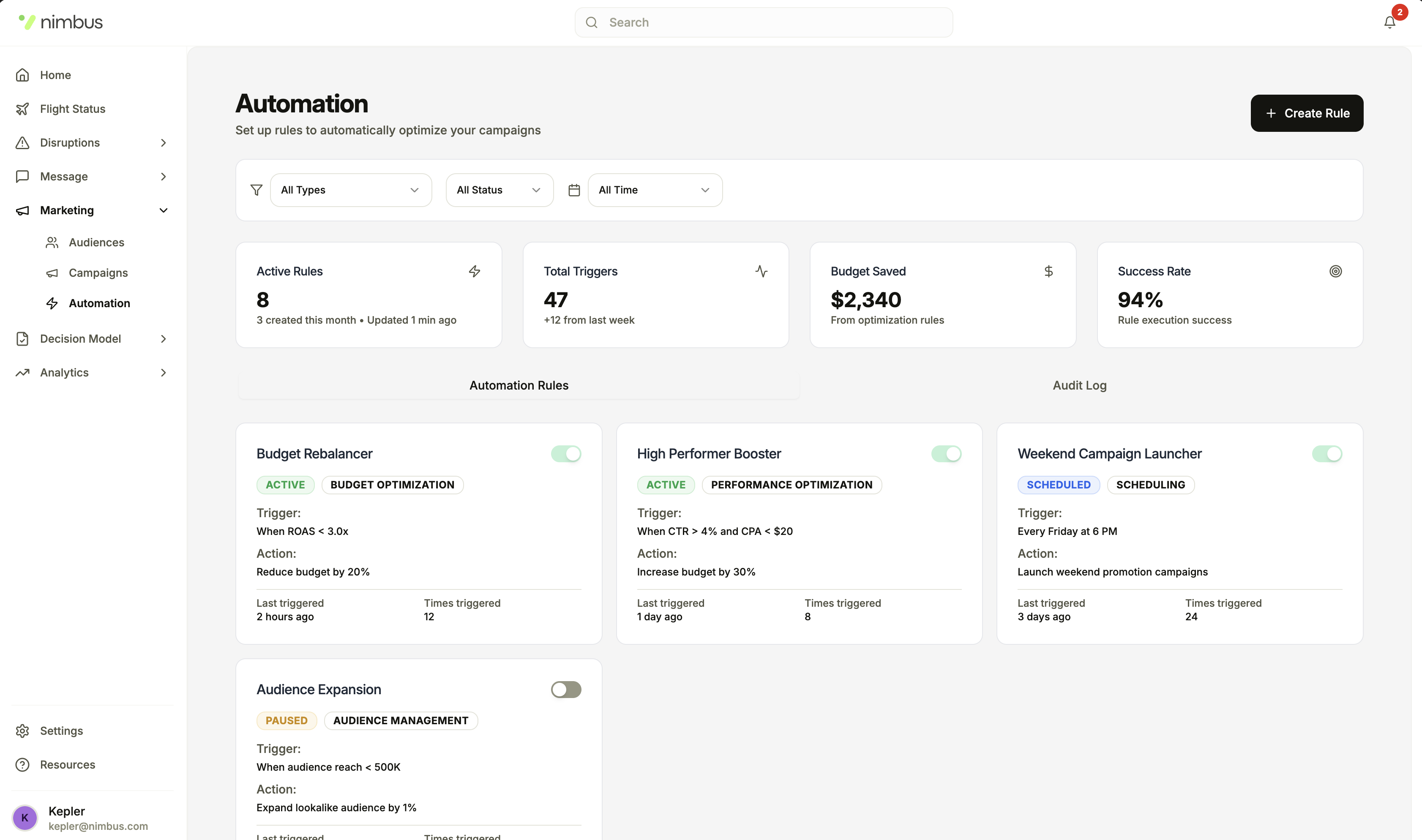
Task: Click the calendar icon beside All Time
Action: (574, 190)
